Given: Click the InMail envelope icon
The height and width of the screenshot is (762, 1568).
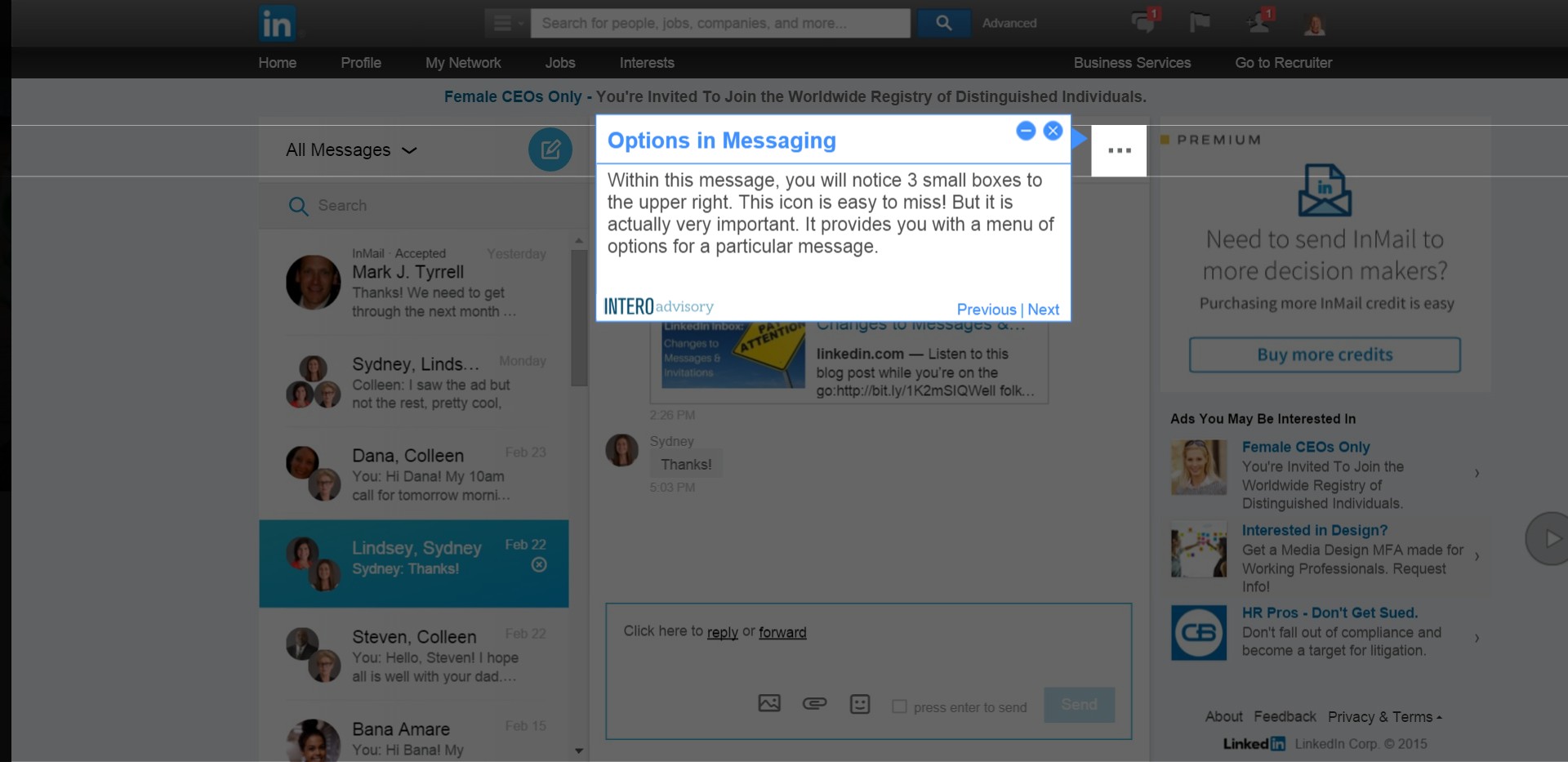Looking at the screenshot, I should coord(1325,189).
